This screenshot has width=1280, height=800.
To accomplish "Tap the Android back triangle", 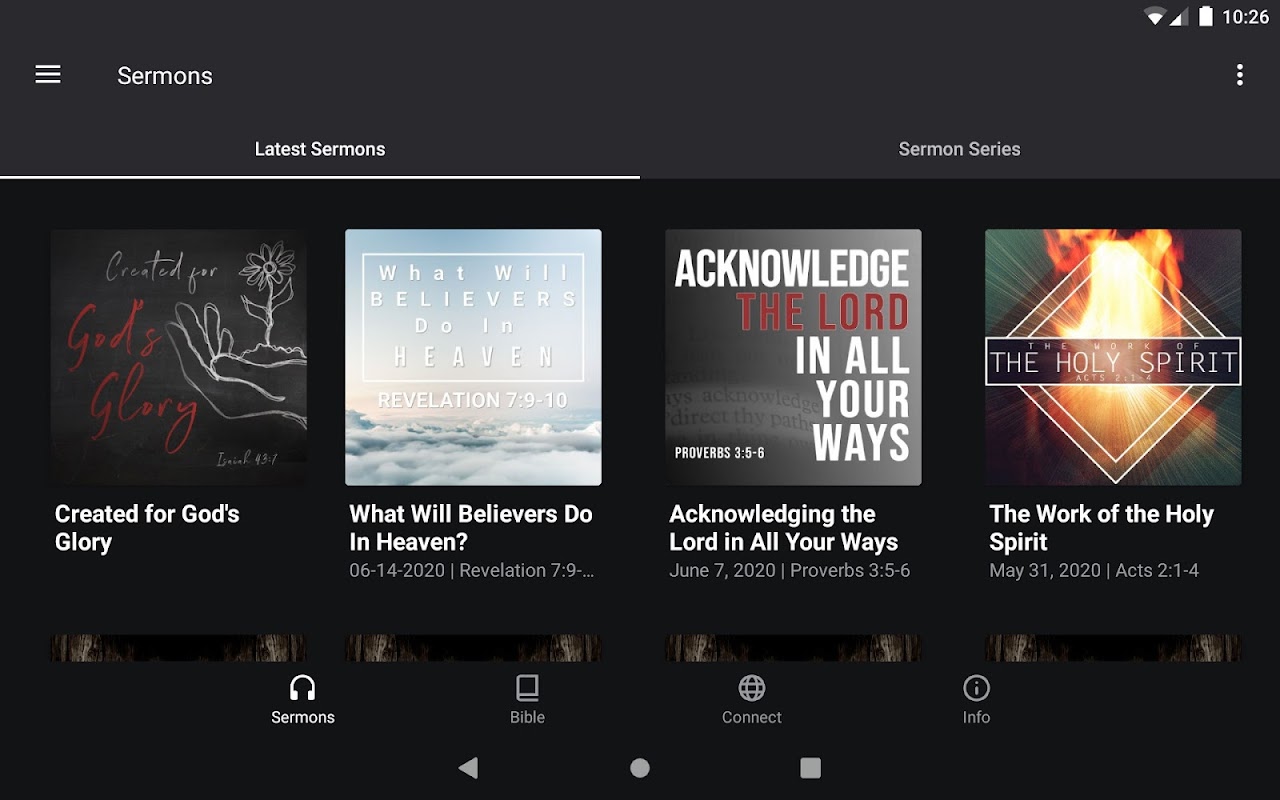I will (x=468, y=767).
